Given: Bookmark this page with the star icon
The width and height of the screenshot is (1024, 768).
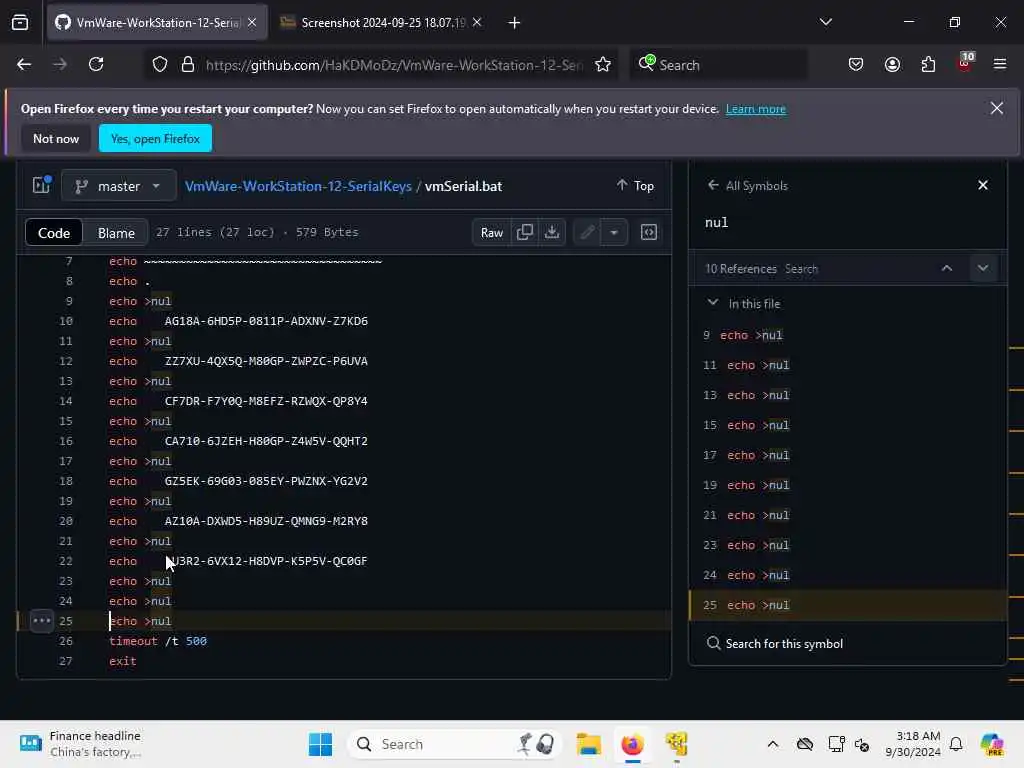Looking at the screenshot, I should (603, 65).
